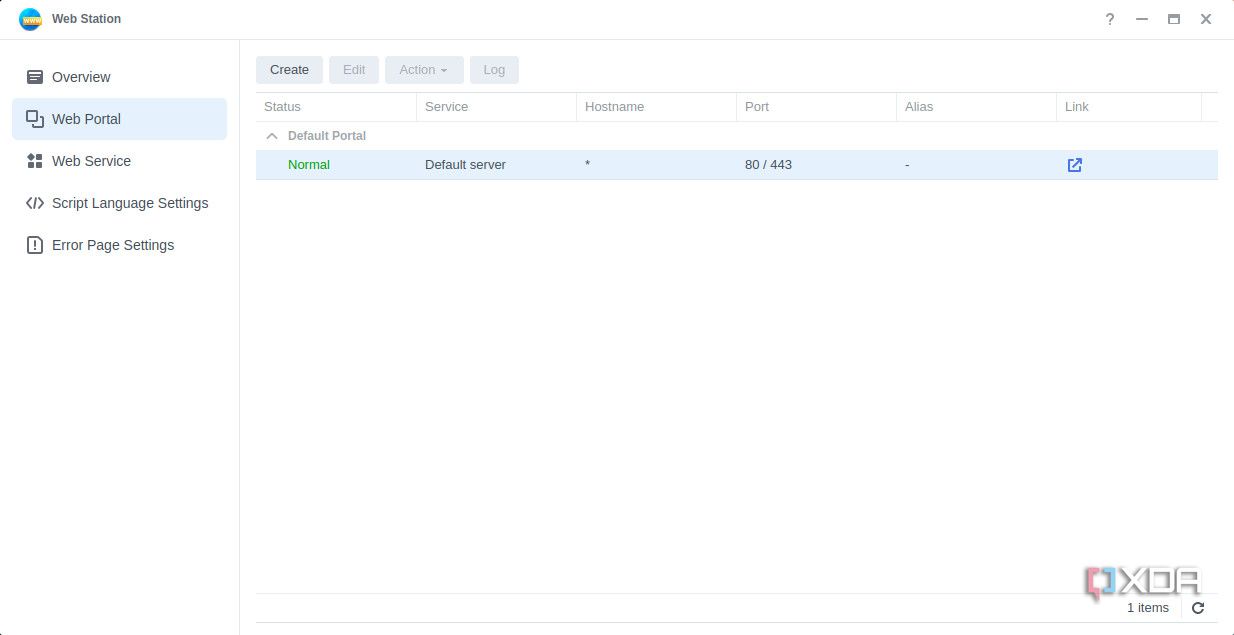Click the Hostname column header
The width and height of the screenshot is (1234, 635).
pos(614,107)
